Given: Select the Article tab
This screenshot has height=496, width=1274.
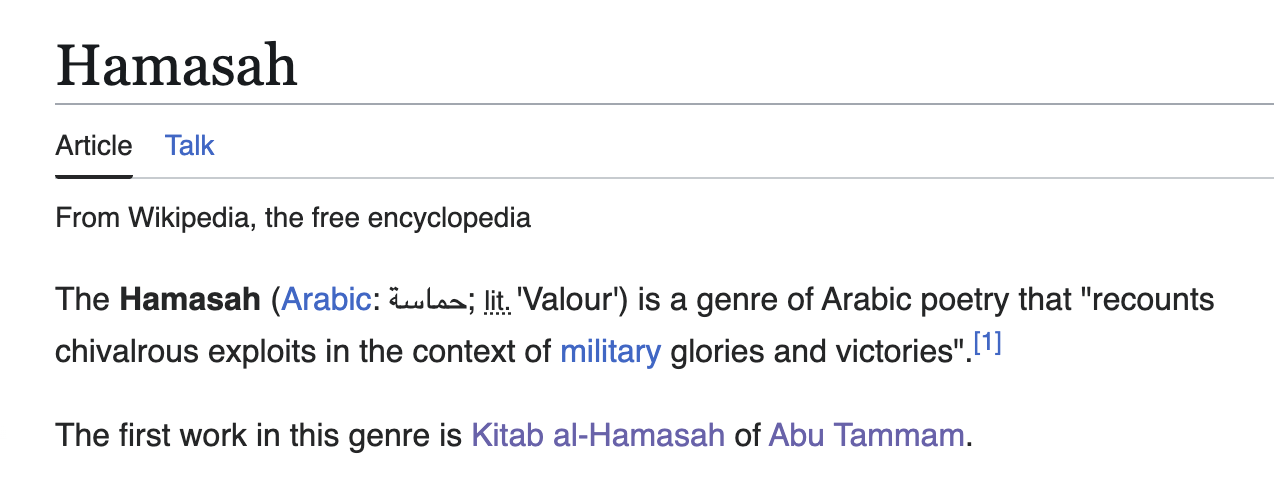Looking at the screenshot, I should pyautogui.click(x=94, y=146).
